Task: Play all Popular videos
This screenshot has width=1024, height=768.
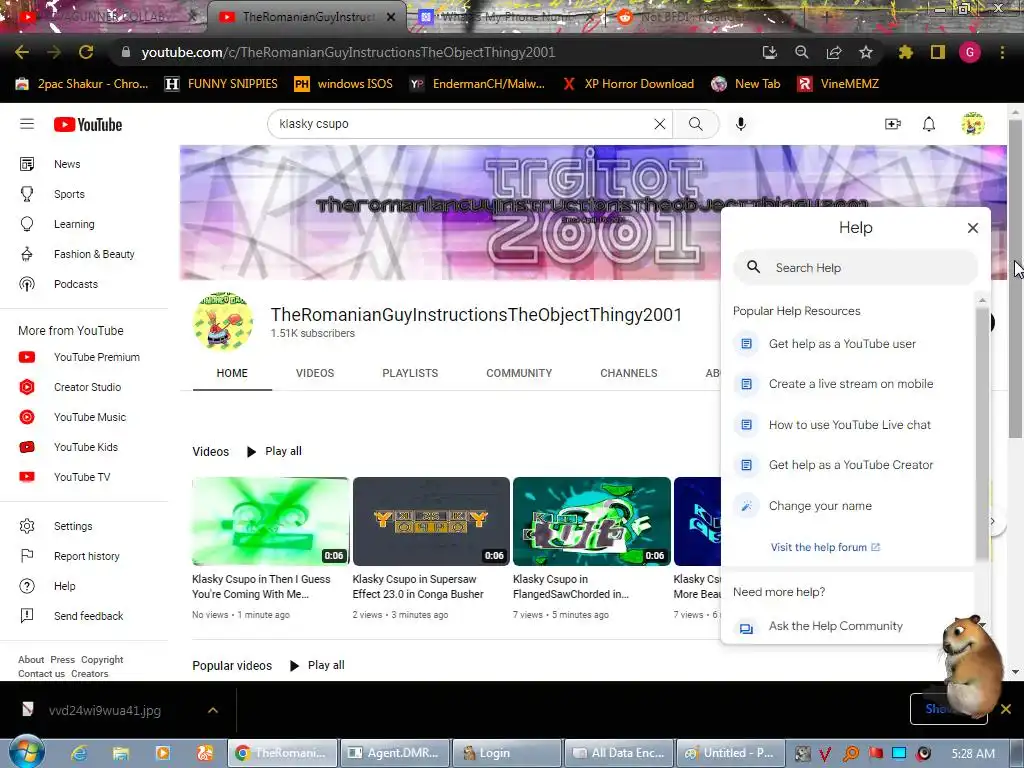Action: 317,665
